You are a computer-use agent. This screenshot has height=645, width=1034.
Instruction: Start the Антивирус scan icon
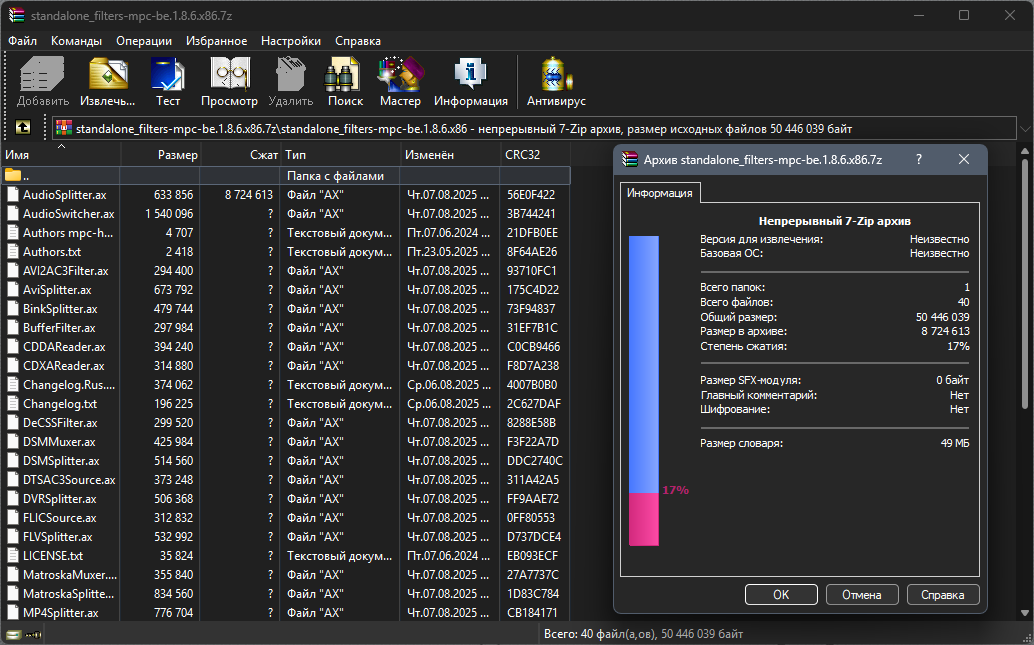tap(556, 74)
